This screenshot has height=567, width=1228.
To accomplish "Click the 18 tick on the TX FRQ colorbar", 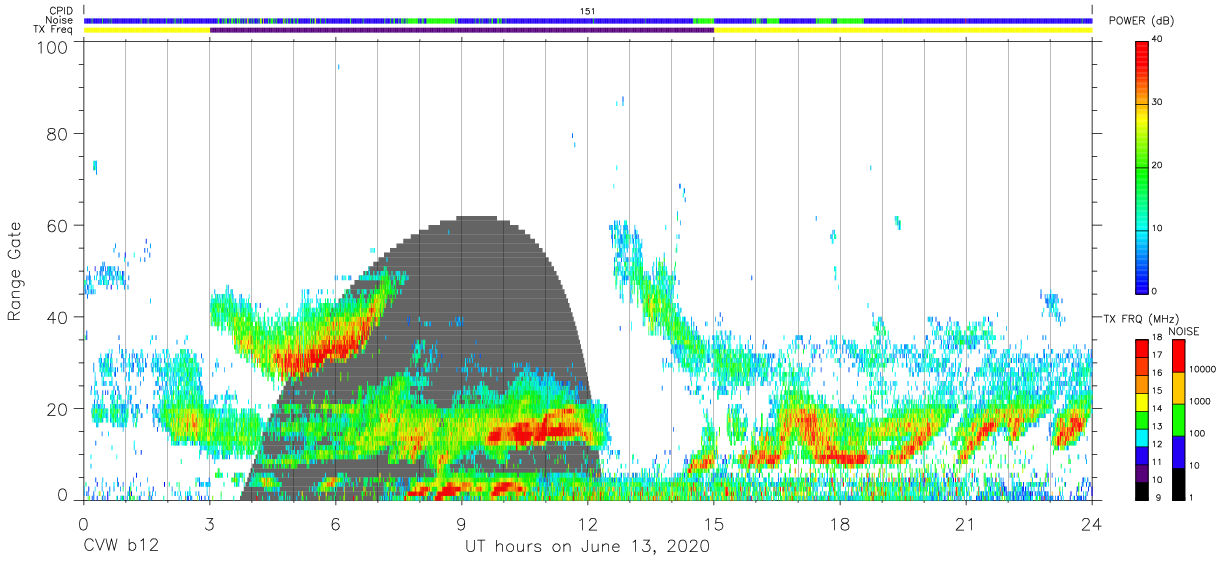I will tap(1156, 339).
